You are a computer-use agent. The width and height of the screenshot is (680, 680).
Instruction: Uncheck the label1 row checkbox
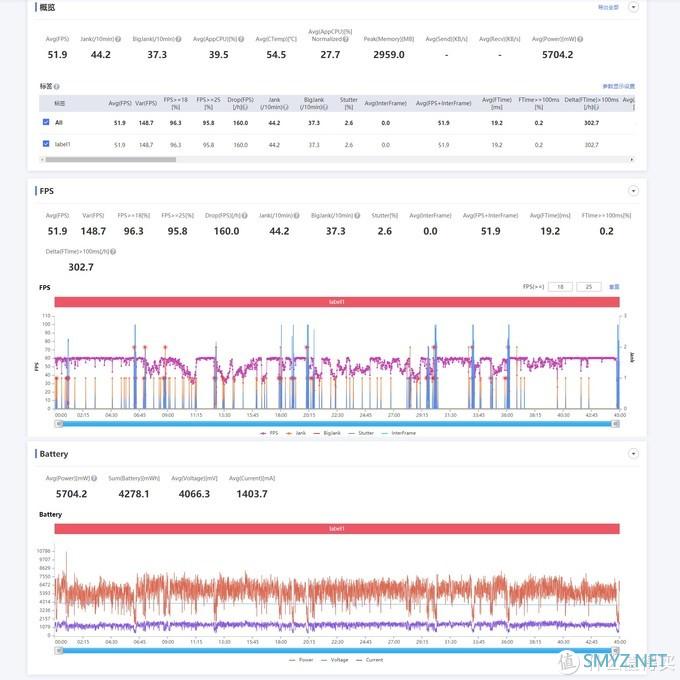pos(46,144)
